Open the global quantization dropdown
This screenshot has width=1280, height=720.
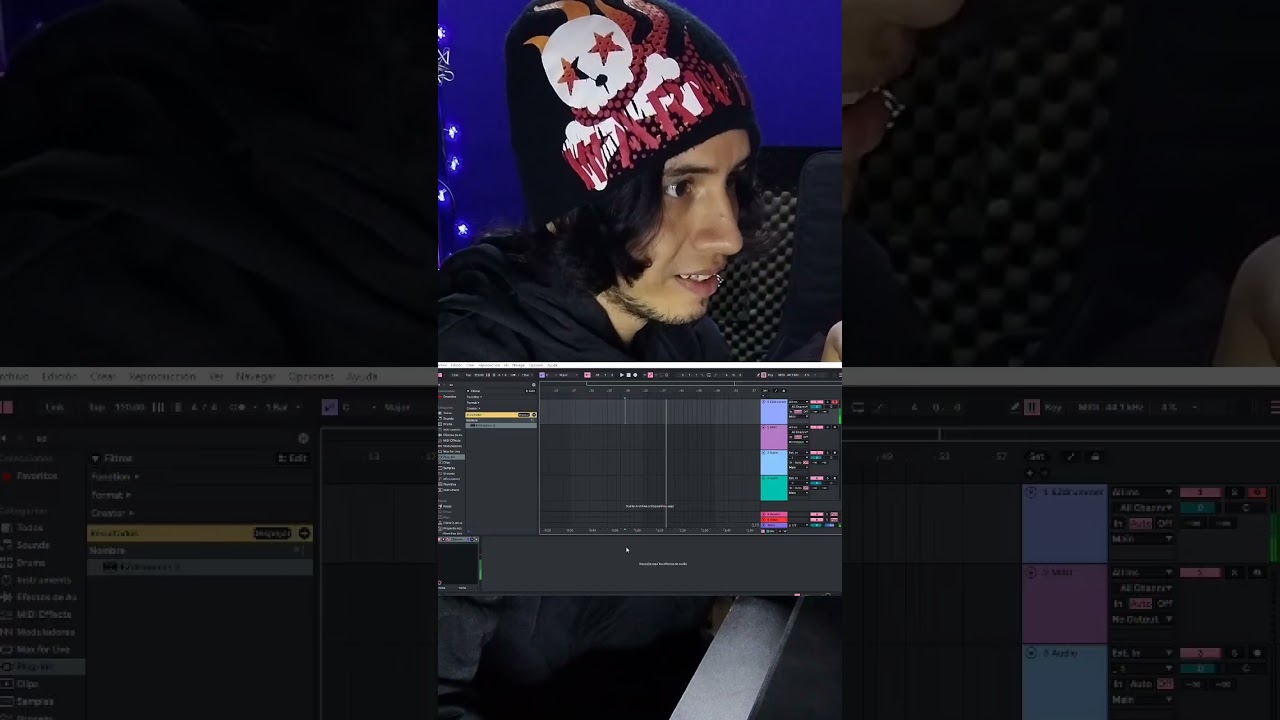pyautogui.click(x=527, y=375)
